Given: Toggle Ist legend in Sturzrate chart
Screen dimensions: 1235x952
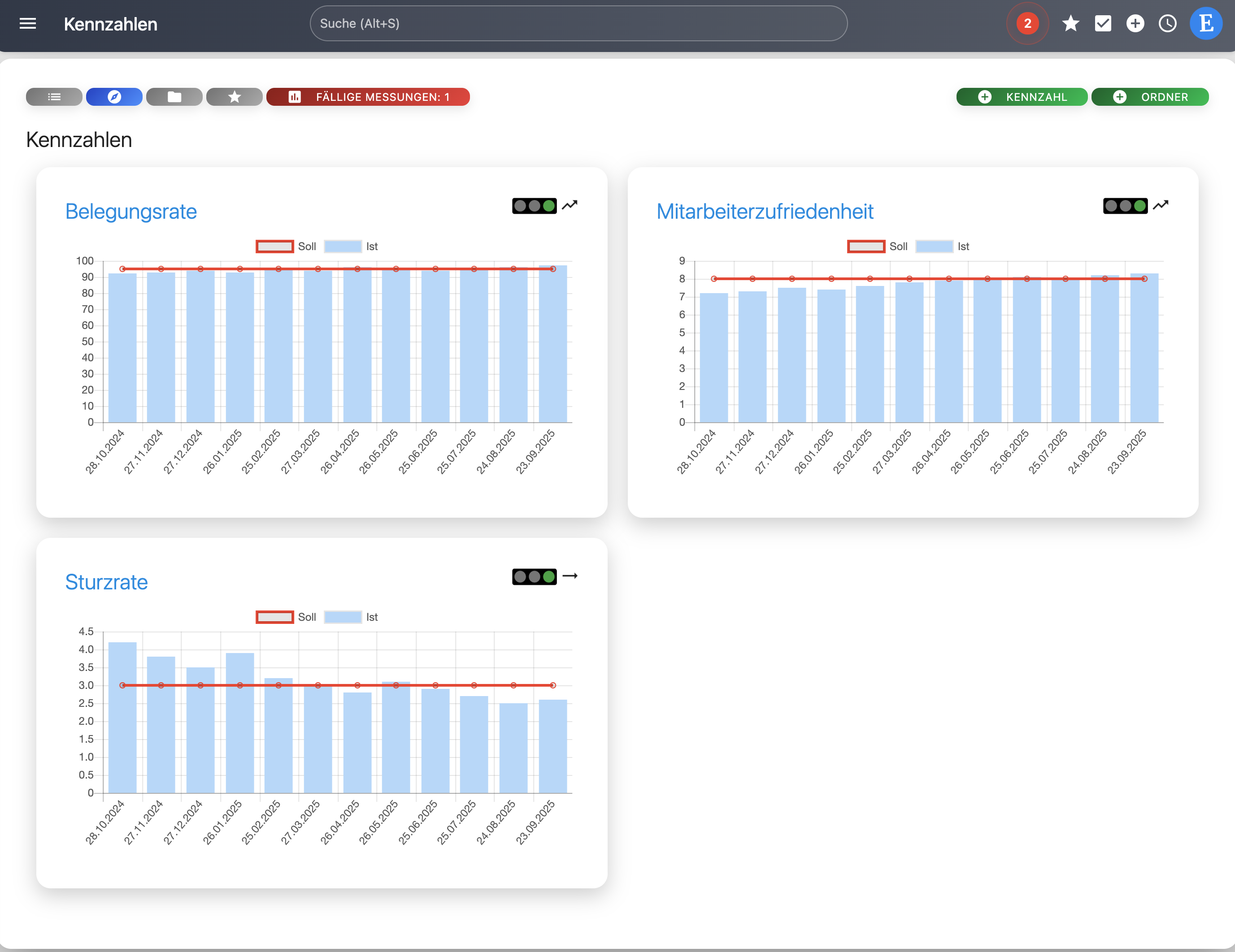Looking at the screenshot, I should (x=351, y=617).
